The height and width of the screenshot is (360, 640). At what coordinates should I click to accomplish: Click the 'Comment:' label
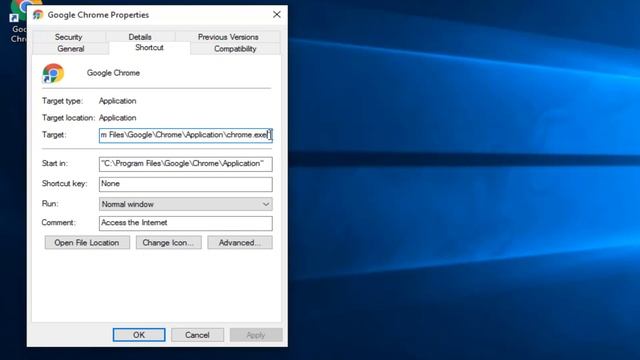(58, 222)
